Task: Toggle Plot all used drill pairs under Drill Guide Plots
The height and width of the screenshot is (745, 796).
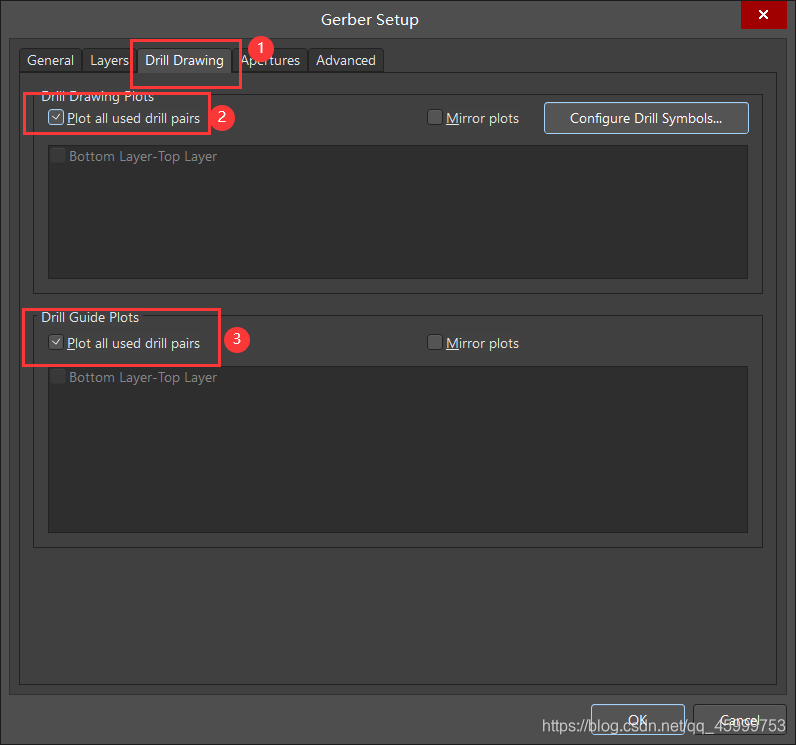Action: 57,343
